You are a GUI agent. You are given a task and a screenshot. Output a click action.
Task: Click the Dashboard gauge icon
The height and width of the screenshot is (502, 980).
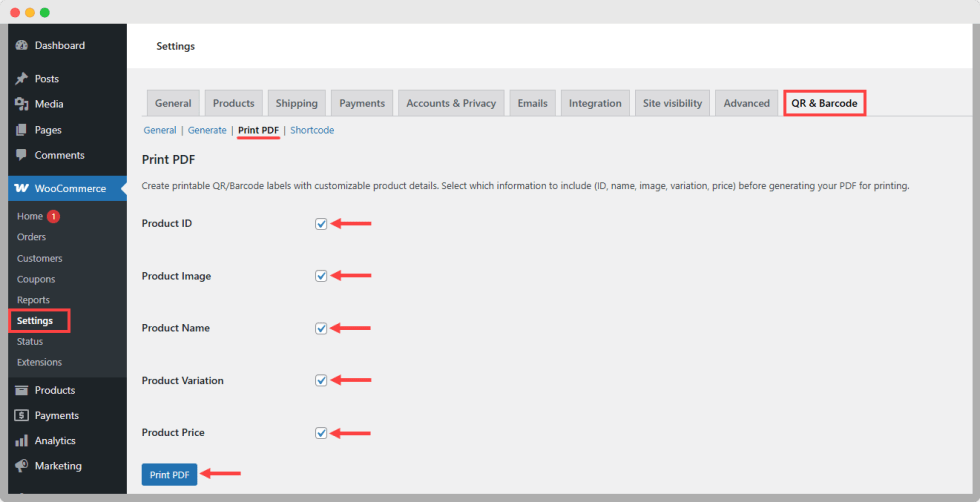pyautogui.click(x=22, y=46)
